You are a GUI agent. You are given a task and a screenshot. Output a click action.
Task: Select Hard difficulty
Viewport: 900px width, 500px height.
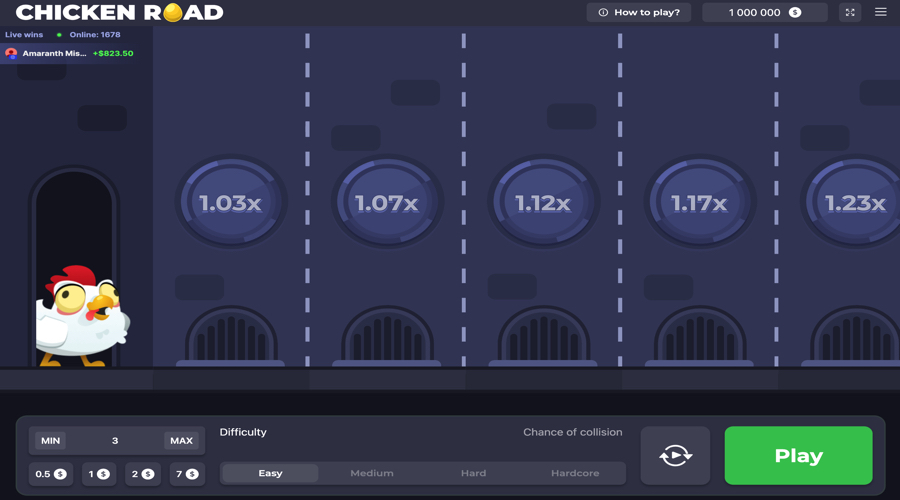(474, 473)
